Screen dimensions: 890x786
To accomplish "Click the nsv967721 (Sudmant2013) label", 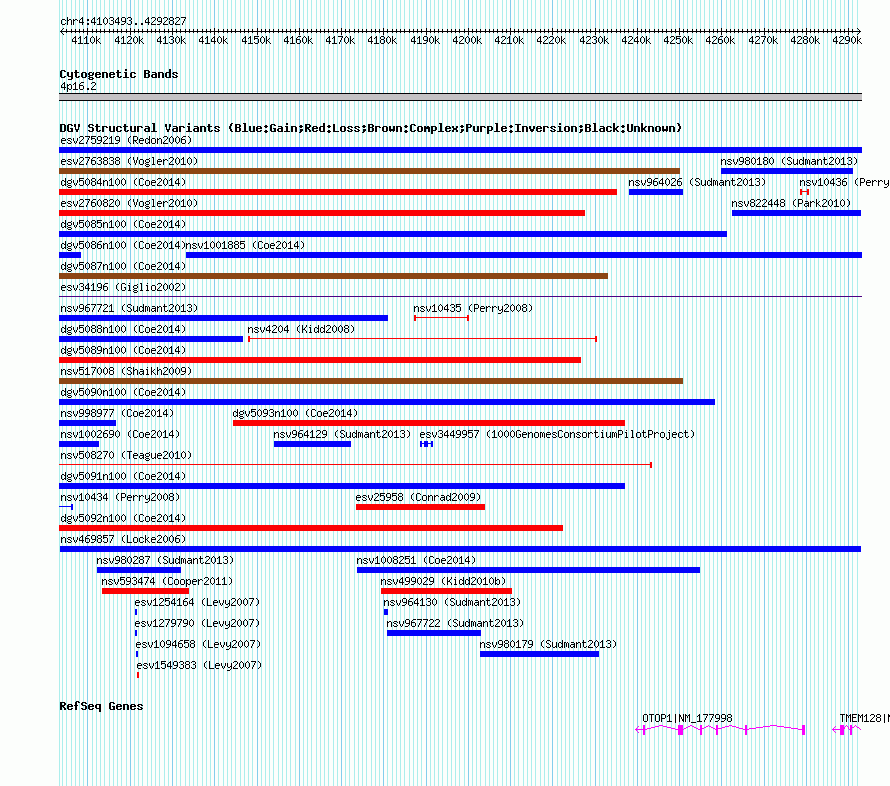I will [x=129, y=308].
